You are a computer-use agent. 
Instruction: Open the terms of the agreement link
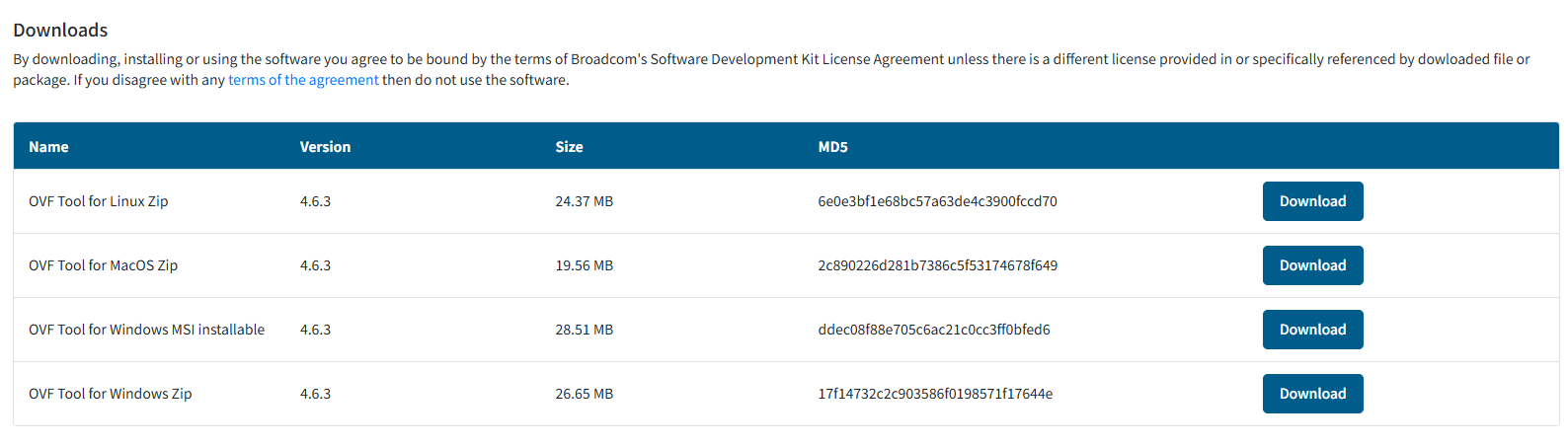coord(303,80)
